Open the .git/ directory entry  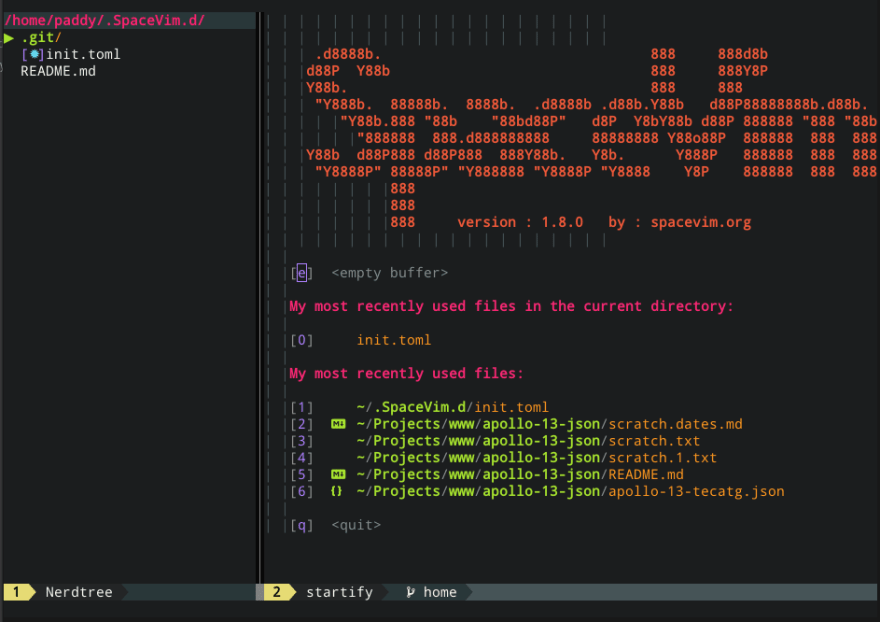[x=41, y=38]
